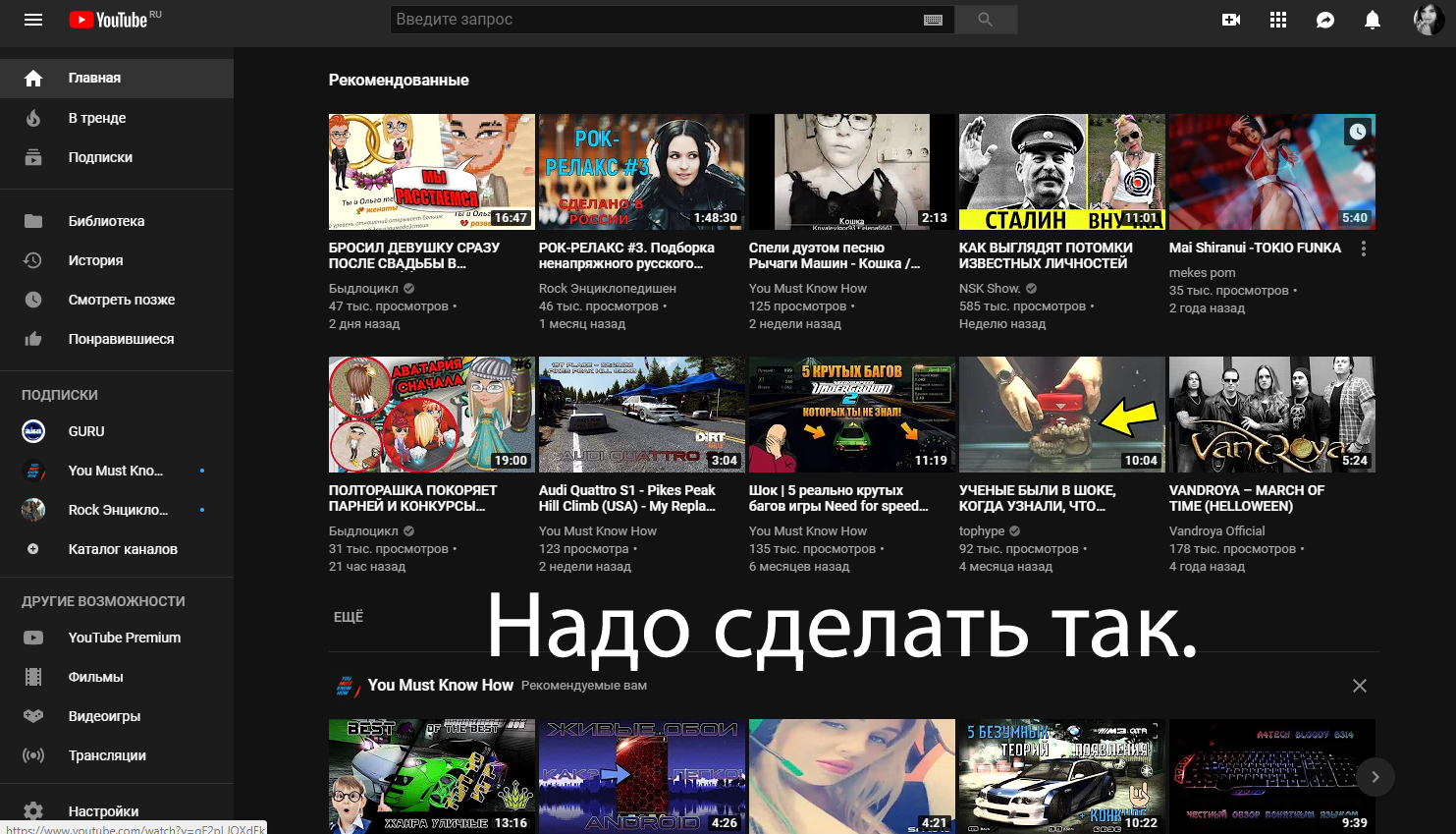Viewport: 1456px width, 834px height.
Task: Click watch later icon on Mai Shiranui thumbnail
Action: [1357, 132]
